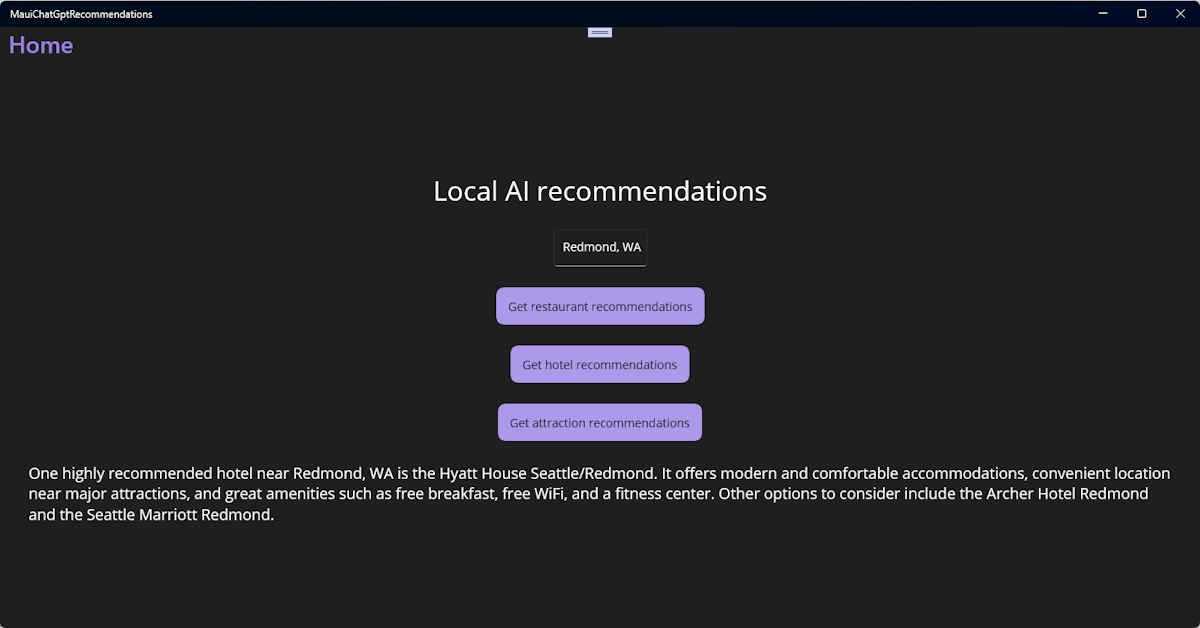The width and height of the screenshot is (1200, 628).
Task: Select the hotel recommendation result text
Action: (600, 493)
